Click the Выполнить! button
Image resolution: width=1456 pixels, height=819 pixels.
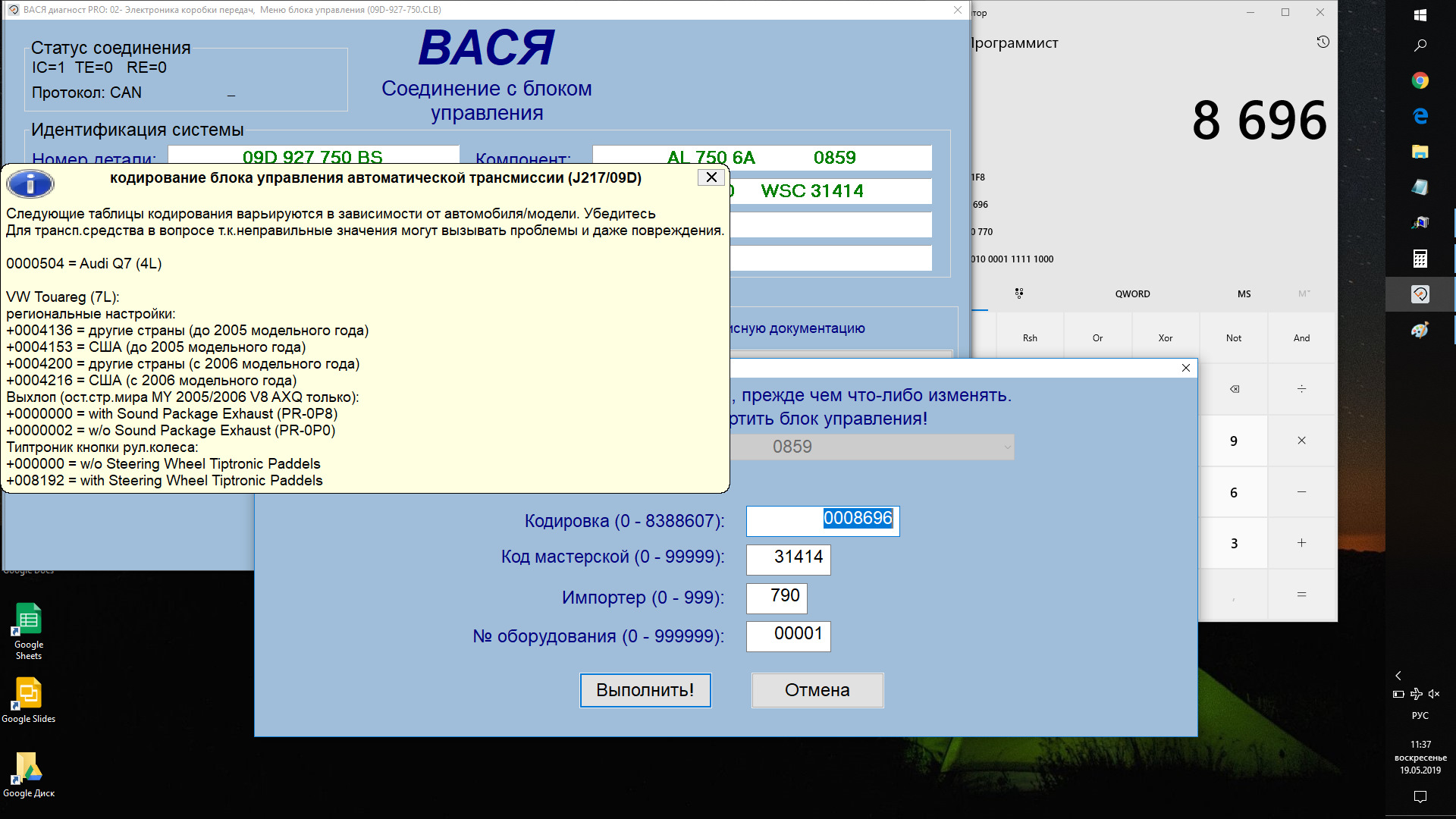pos(645,690)
